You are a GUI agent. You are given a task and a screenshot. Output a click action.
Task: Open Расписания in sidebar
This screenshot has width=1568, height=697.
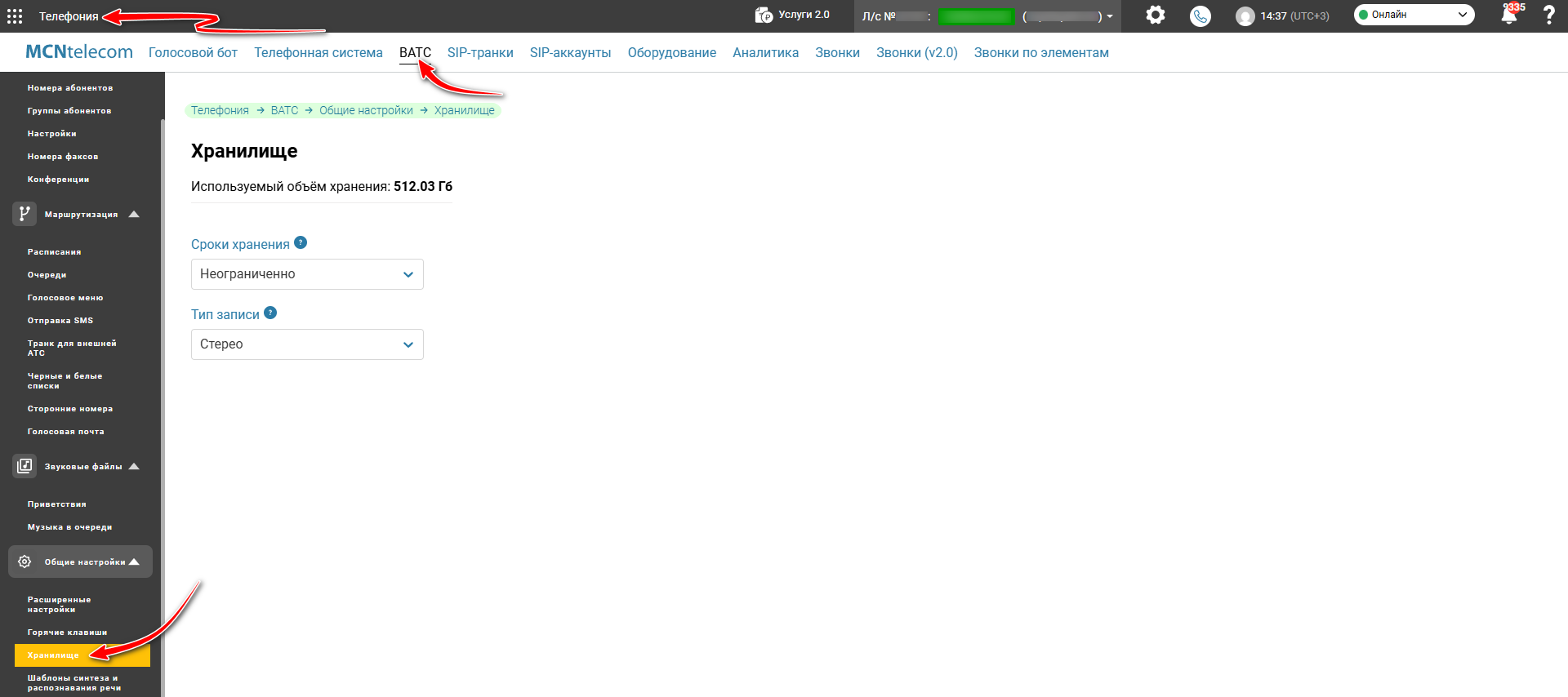tap(54, 251)
